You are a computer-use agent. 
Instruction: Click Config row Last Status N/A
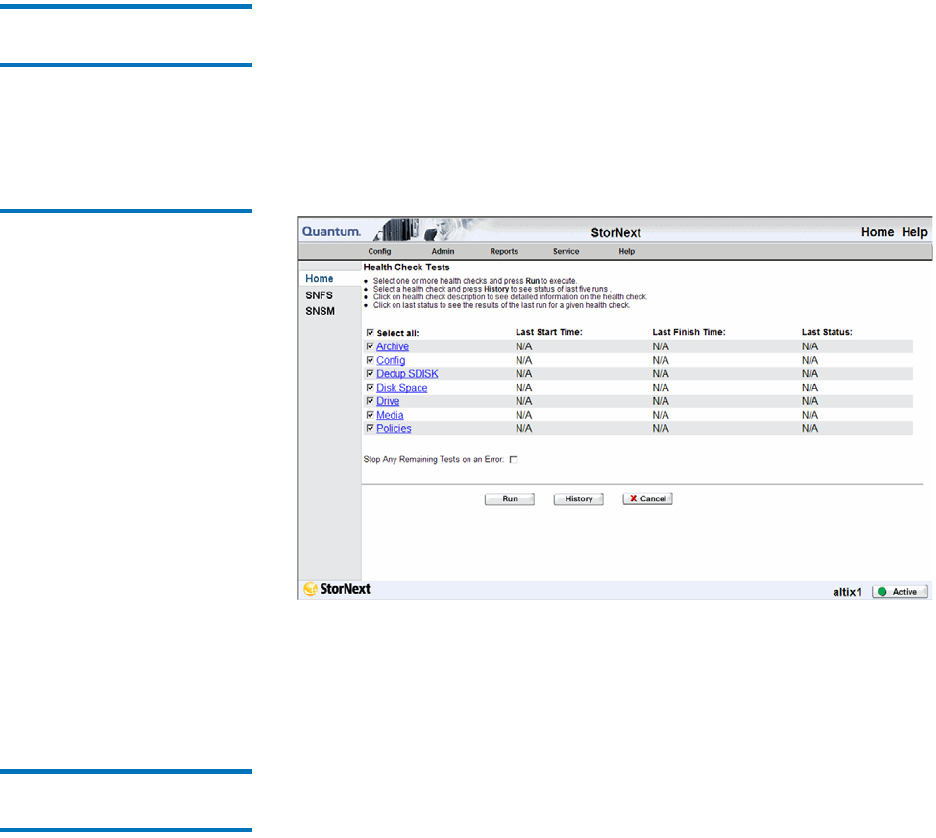[810, 361]
